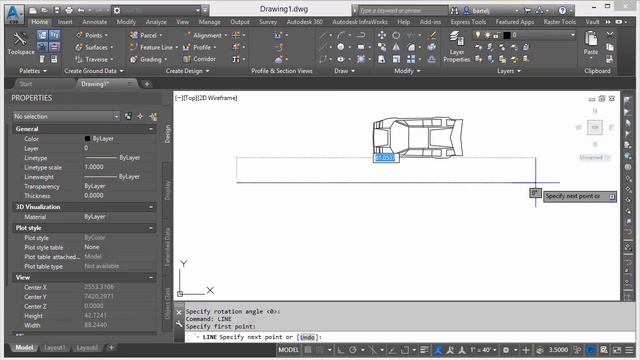Click the keyword search input field
This screenshot has height=360, width=640.
tap(403, 11)
